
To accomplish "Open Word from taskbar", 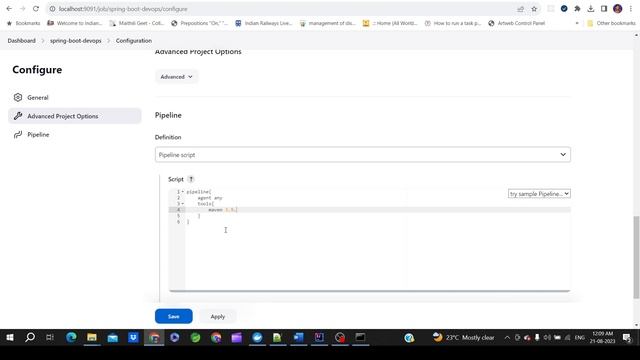I will pos(299,338).
